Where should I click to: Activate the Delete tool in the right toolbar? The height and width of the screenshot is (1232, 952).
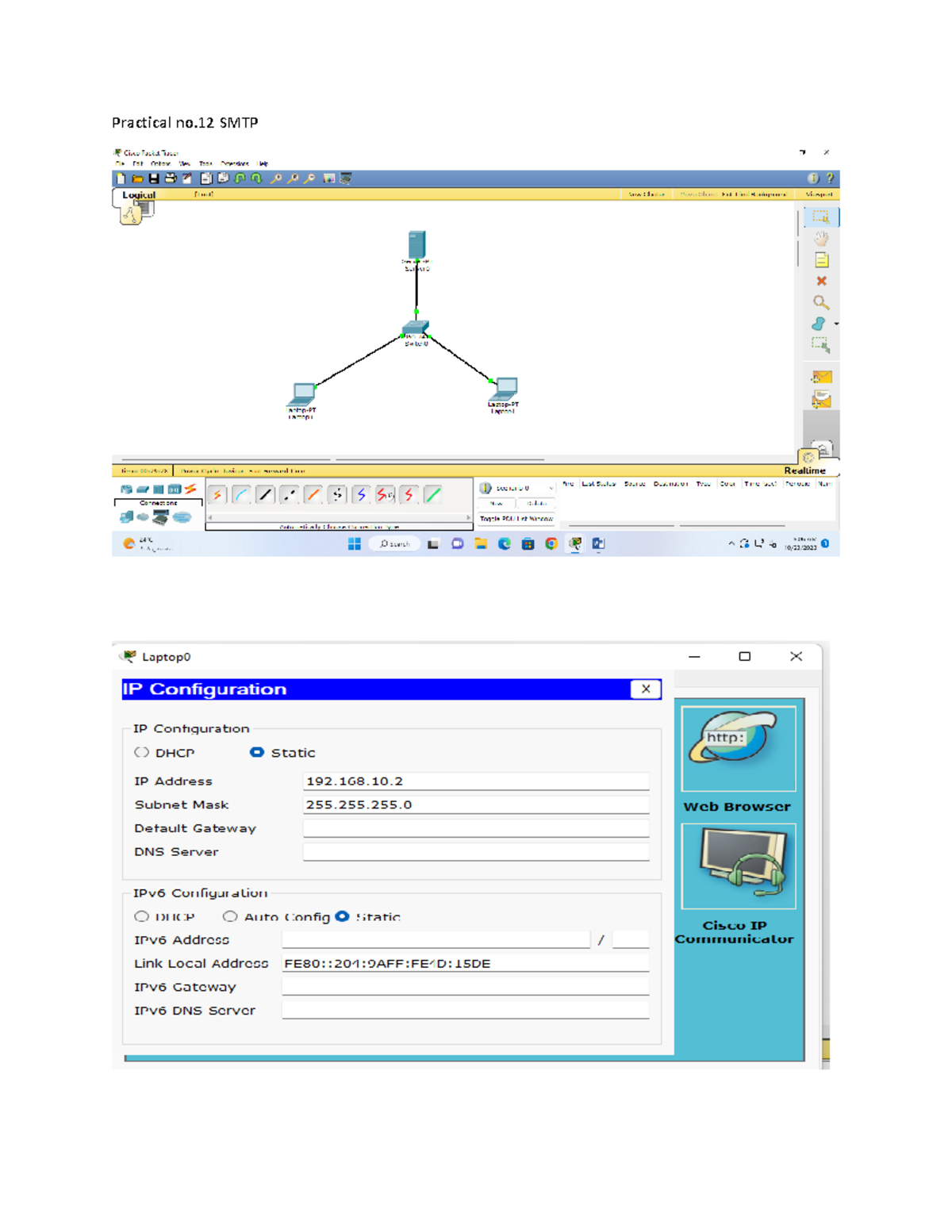coord(820,281)
